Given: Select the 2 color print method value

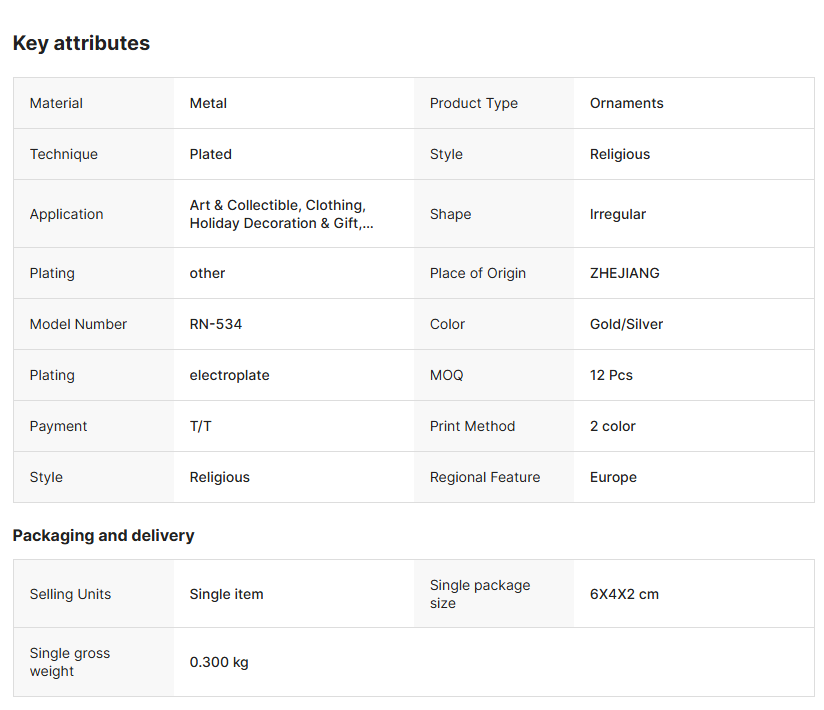Looking at the screenshot, I should point(612,426).
